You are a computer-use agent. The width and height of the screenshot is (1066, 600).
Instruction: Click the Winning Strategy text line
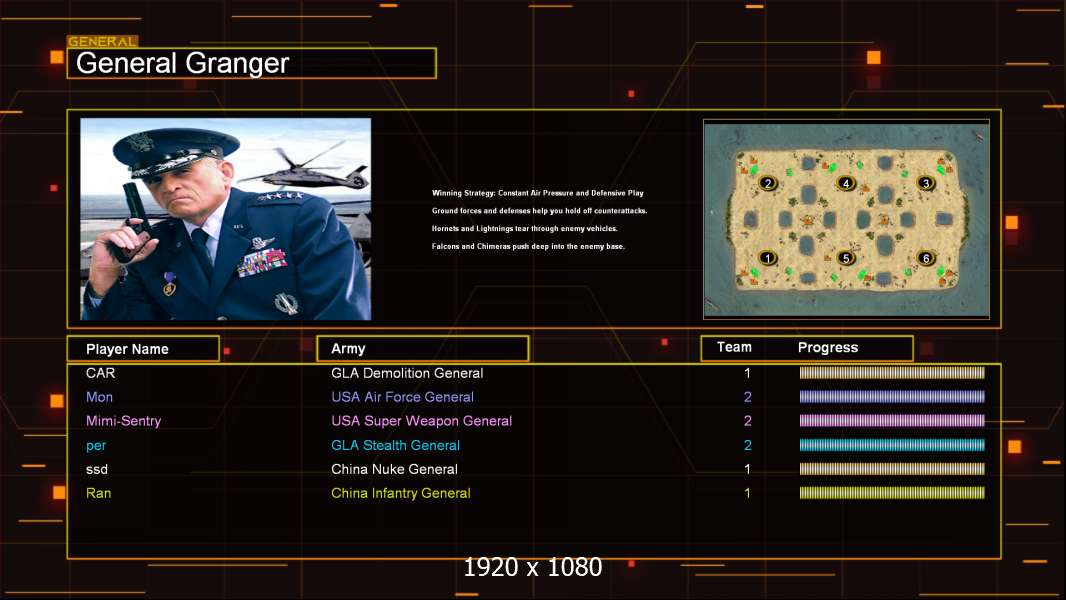[x=538, y=193]
